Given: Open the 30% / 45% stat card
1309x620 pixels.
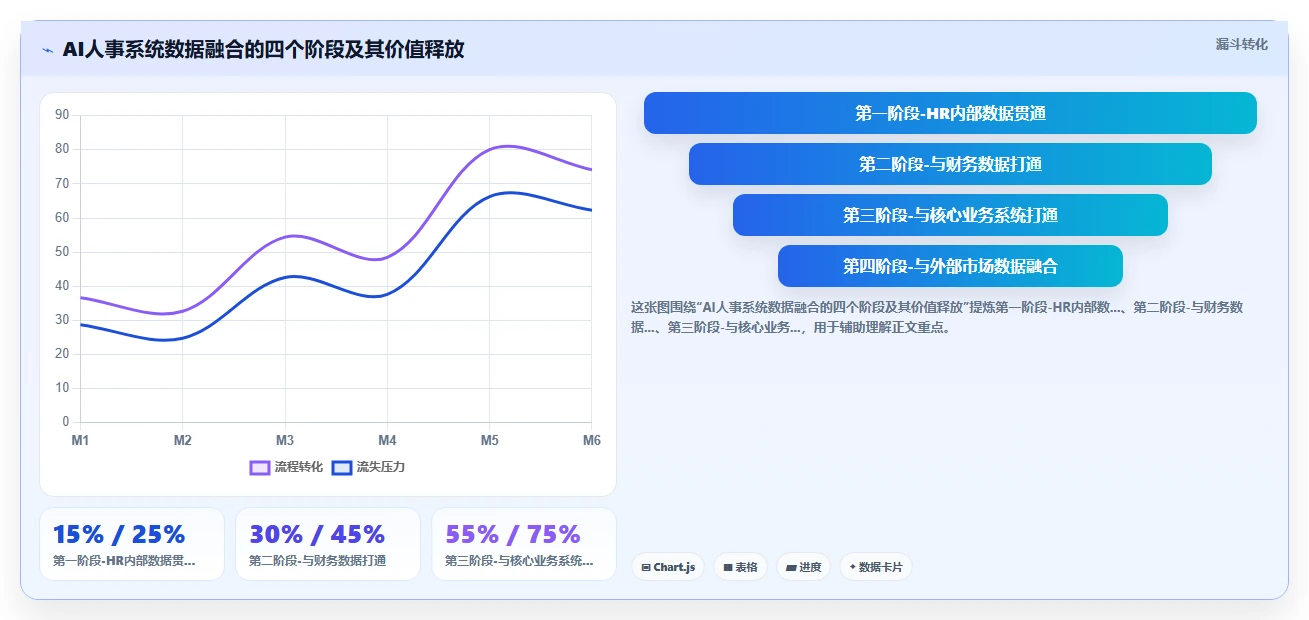Looking at the screenshot, I should click(328, 544).
